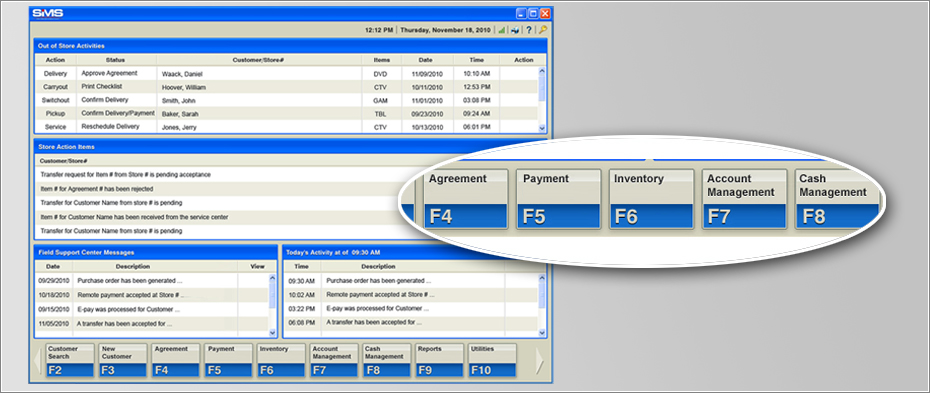Open Reports F9
The height and width of the screenshot is (393, 930).
click(x=439, y=360)
